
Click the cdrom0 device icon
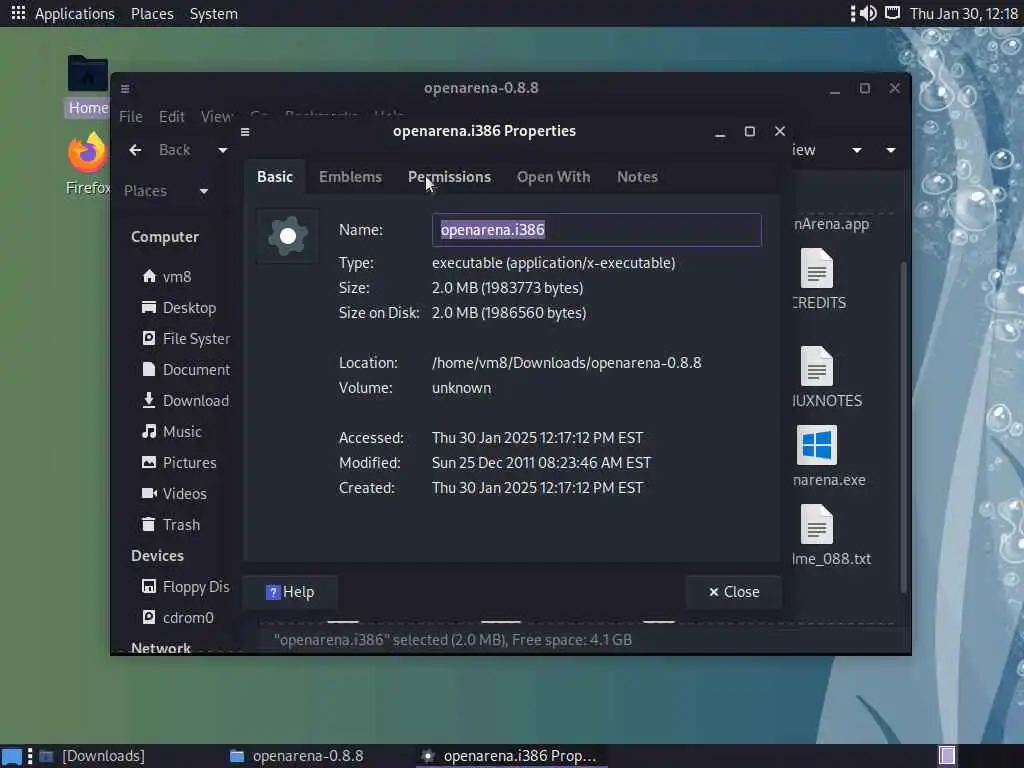[x=149, y=617]
